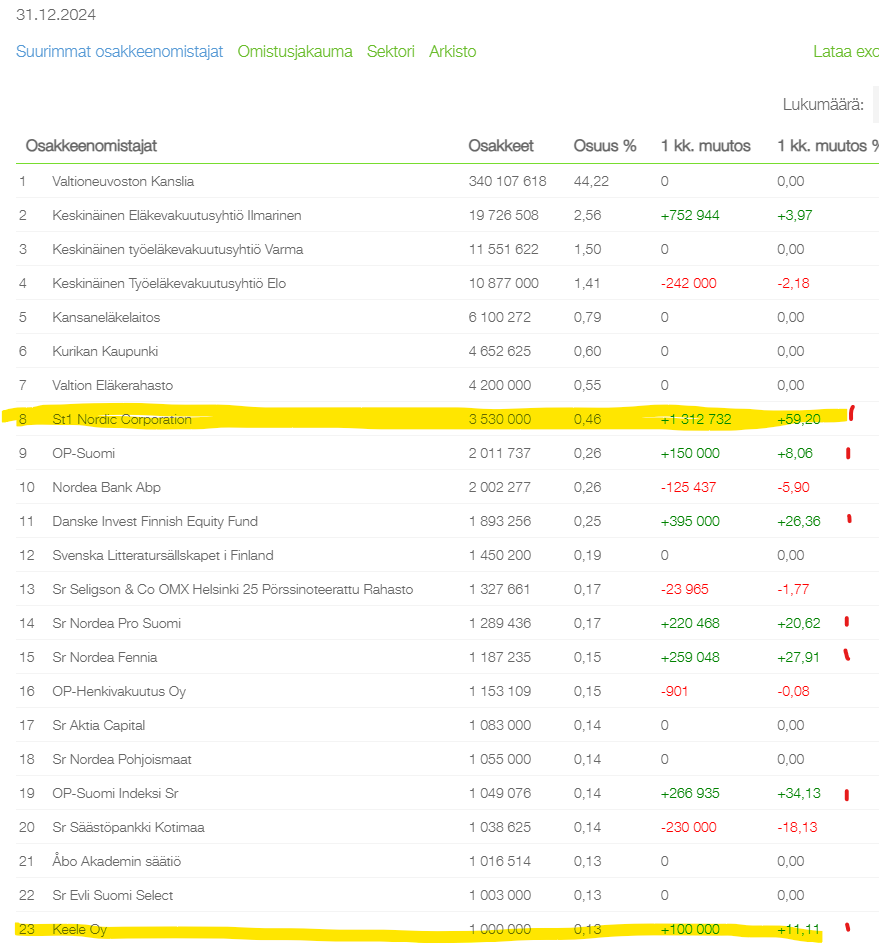Click the change value +266 935
Image resolution: width=879 pixels, height=944 pixels.
tap(690, 793)
